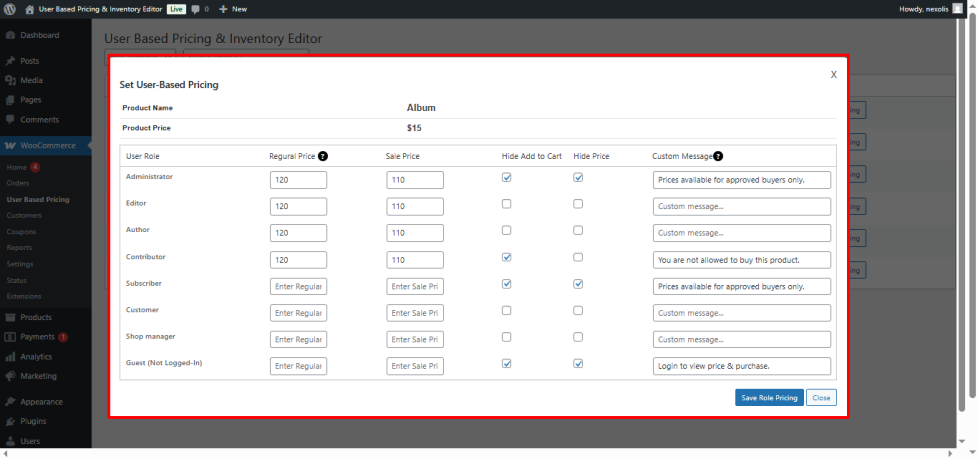Click Save Role Pricing button
This screenshot has height=459, width=978.
pyautogui.click(x=769, y=398)
